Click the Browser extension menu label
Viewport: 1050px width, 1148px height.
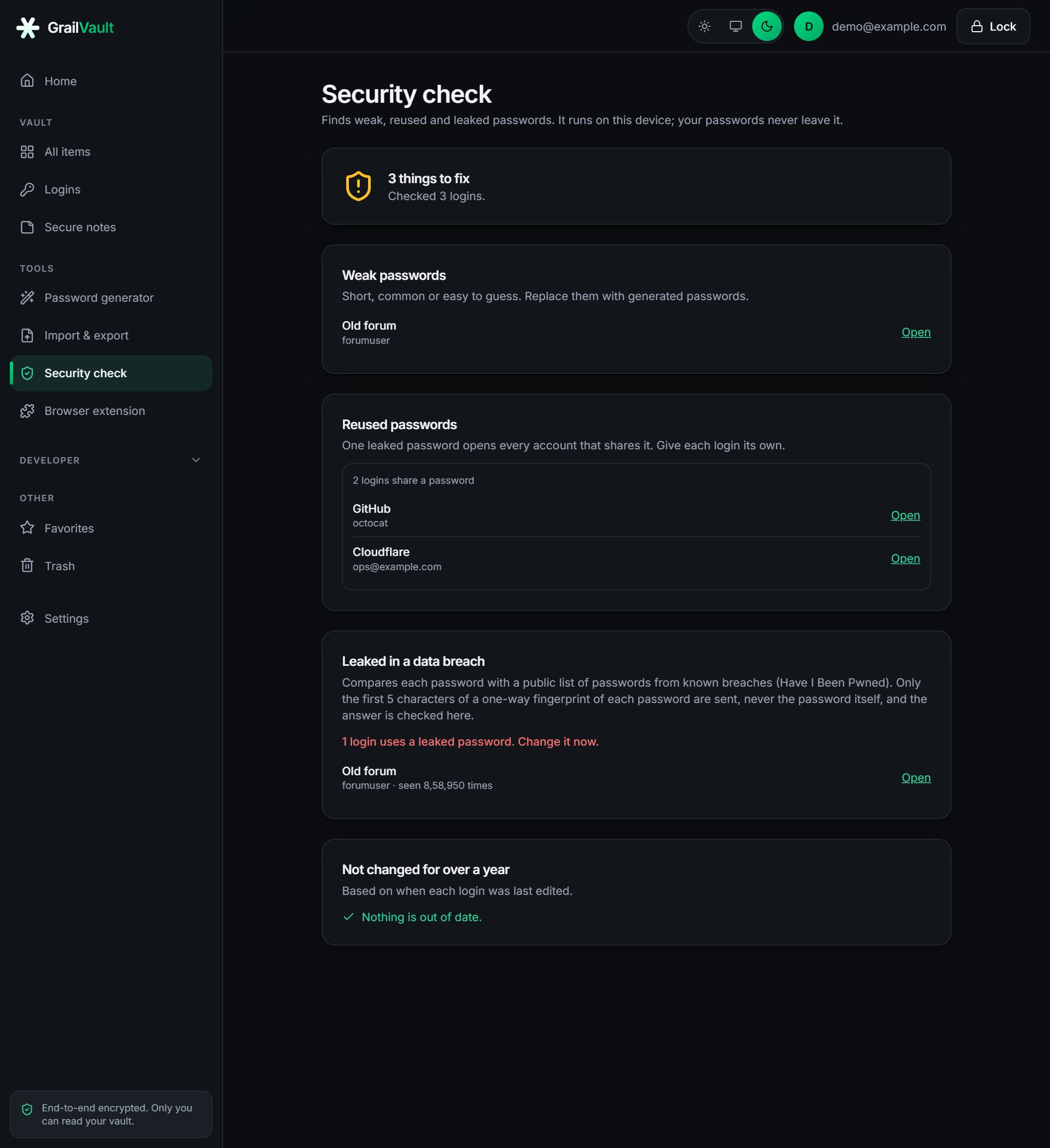point(95,411)
